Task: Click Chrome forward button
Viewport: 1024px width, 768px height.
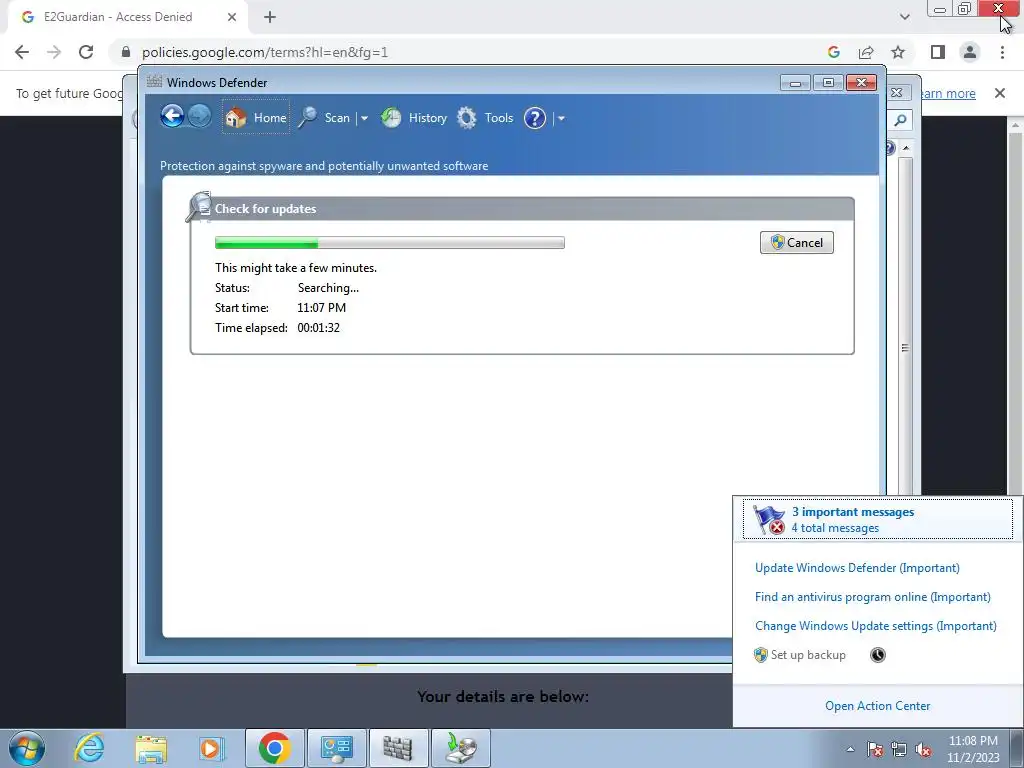Action: point(54,52)
